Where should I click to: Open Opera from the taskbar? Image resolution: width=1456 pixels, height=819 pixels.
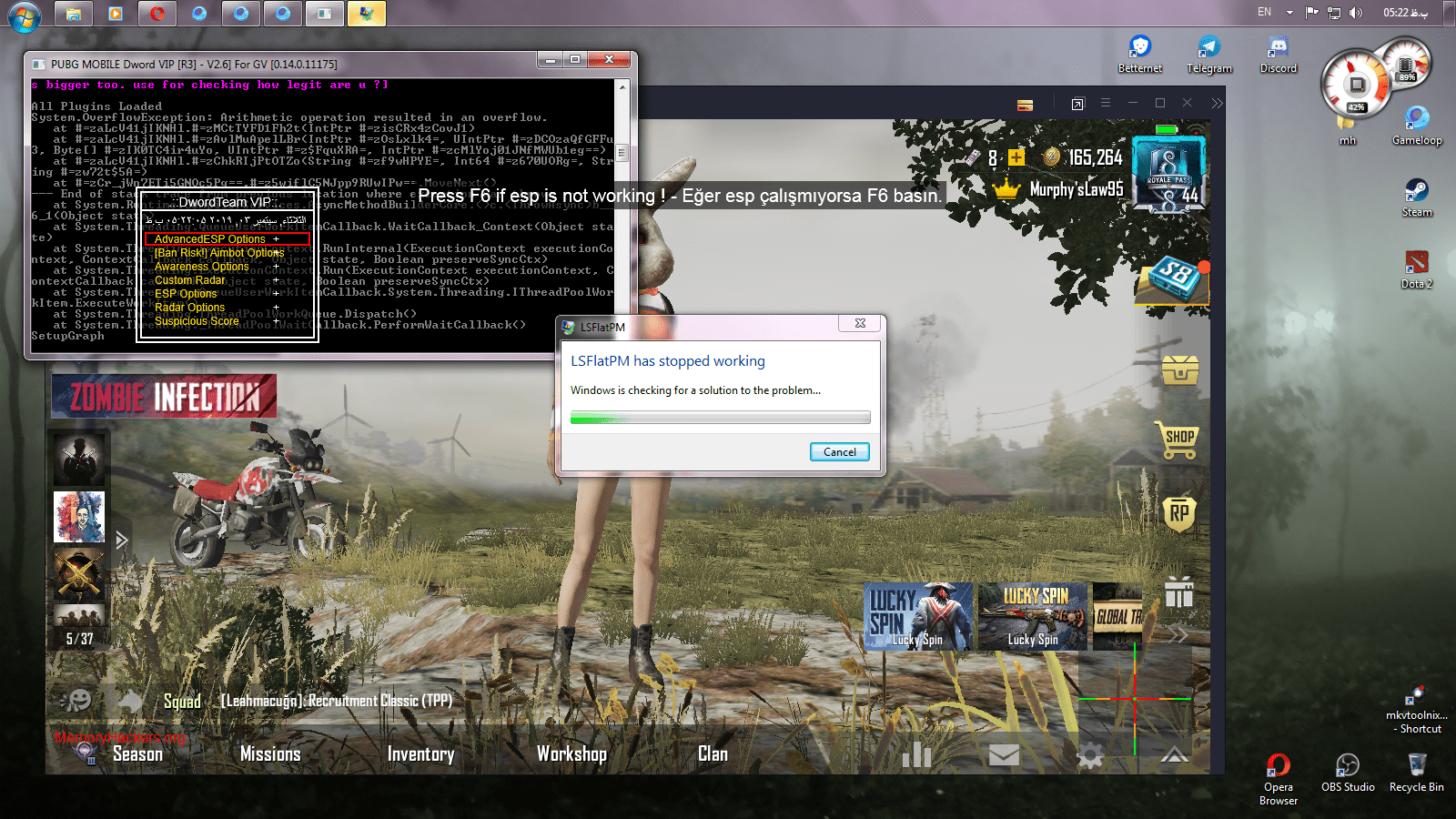pos(157,14)
